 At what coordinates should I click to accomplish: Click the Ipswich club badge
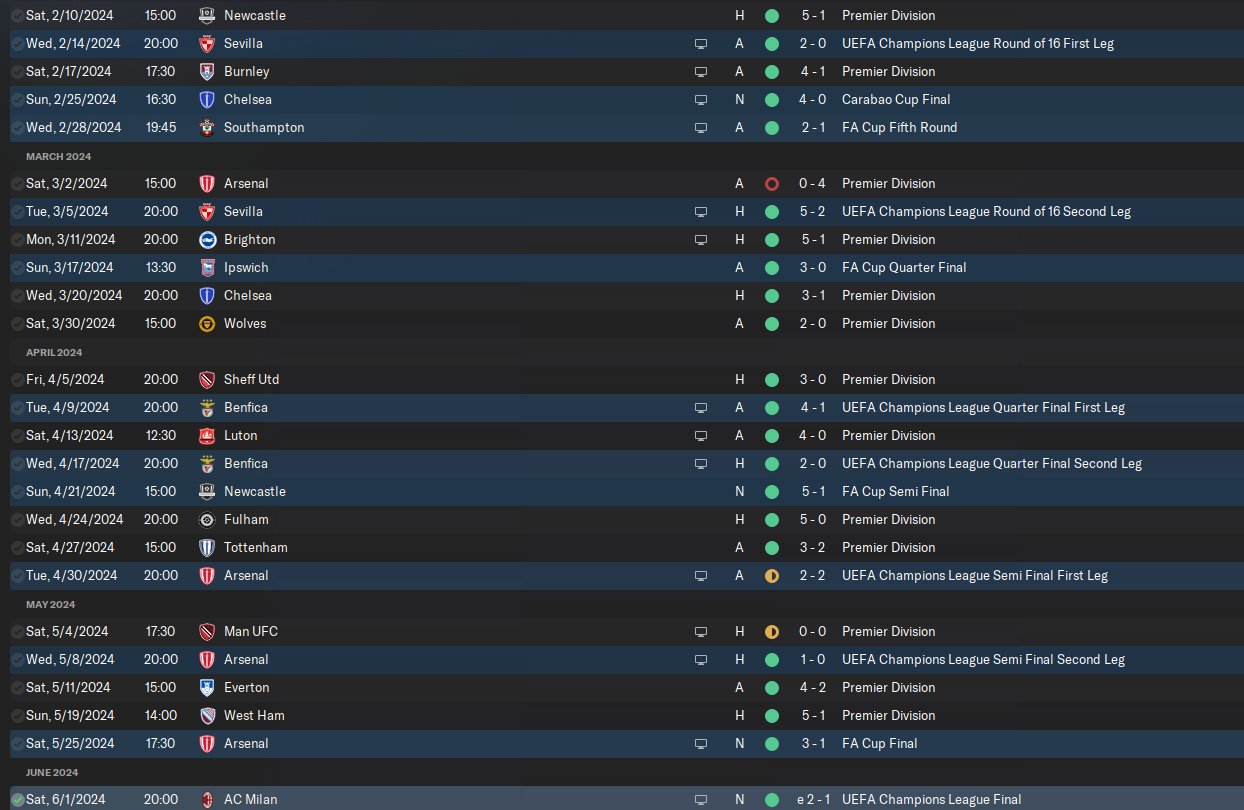(x=207, y=267)
